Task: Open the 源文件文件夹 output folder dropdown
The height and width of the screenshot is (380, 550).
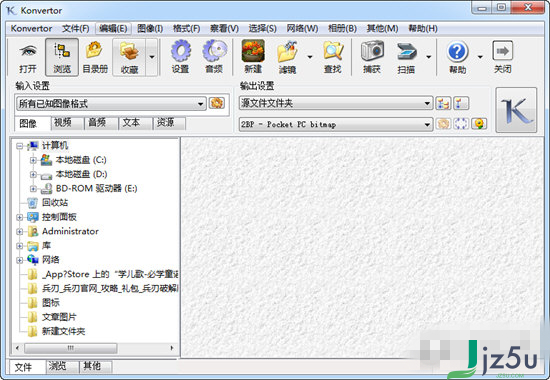Action: 336,103
